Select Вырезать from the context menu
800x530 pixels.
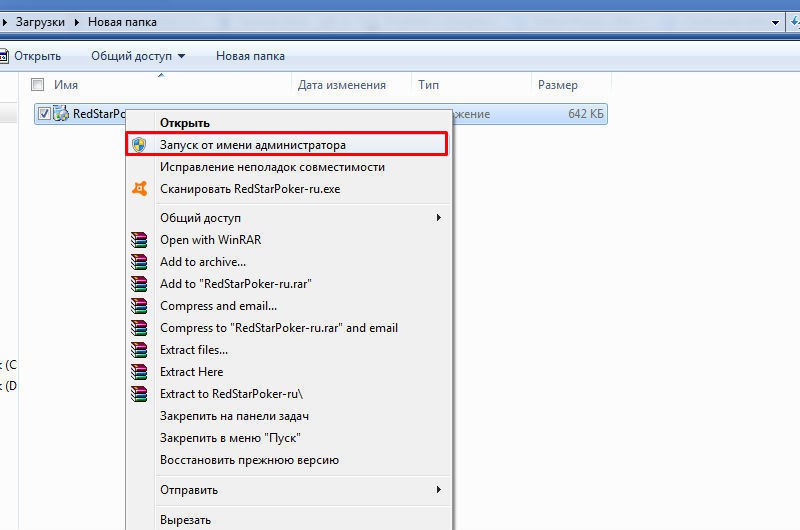(x=186, y=520)
